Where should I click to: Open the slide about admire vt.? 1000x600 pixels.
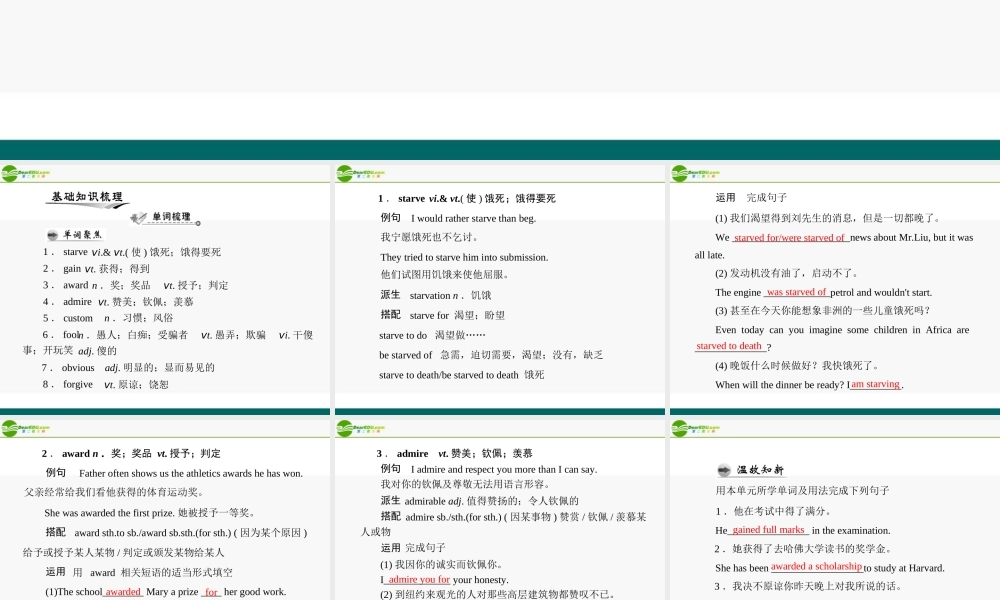tap(500, 509)
